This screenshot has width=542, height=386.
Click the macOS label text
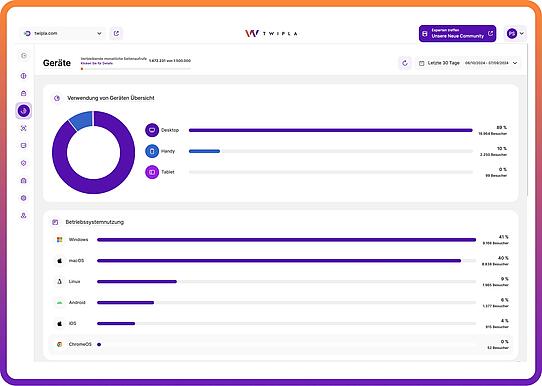[76, 261]
